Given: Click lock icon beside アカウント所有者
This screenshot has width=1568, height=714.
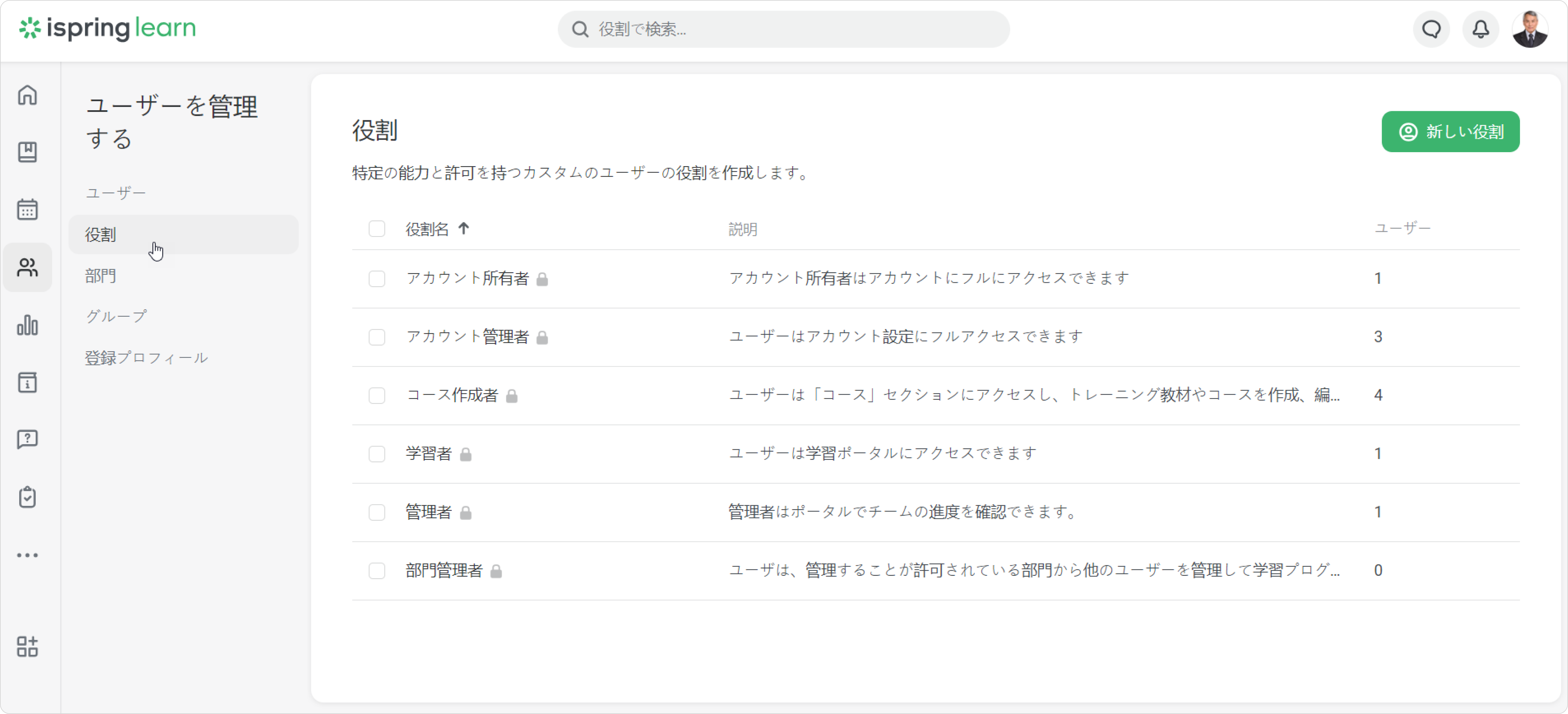Looking at the screenshot, I should 542,279.
